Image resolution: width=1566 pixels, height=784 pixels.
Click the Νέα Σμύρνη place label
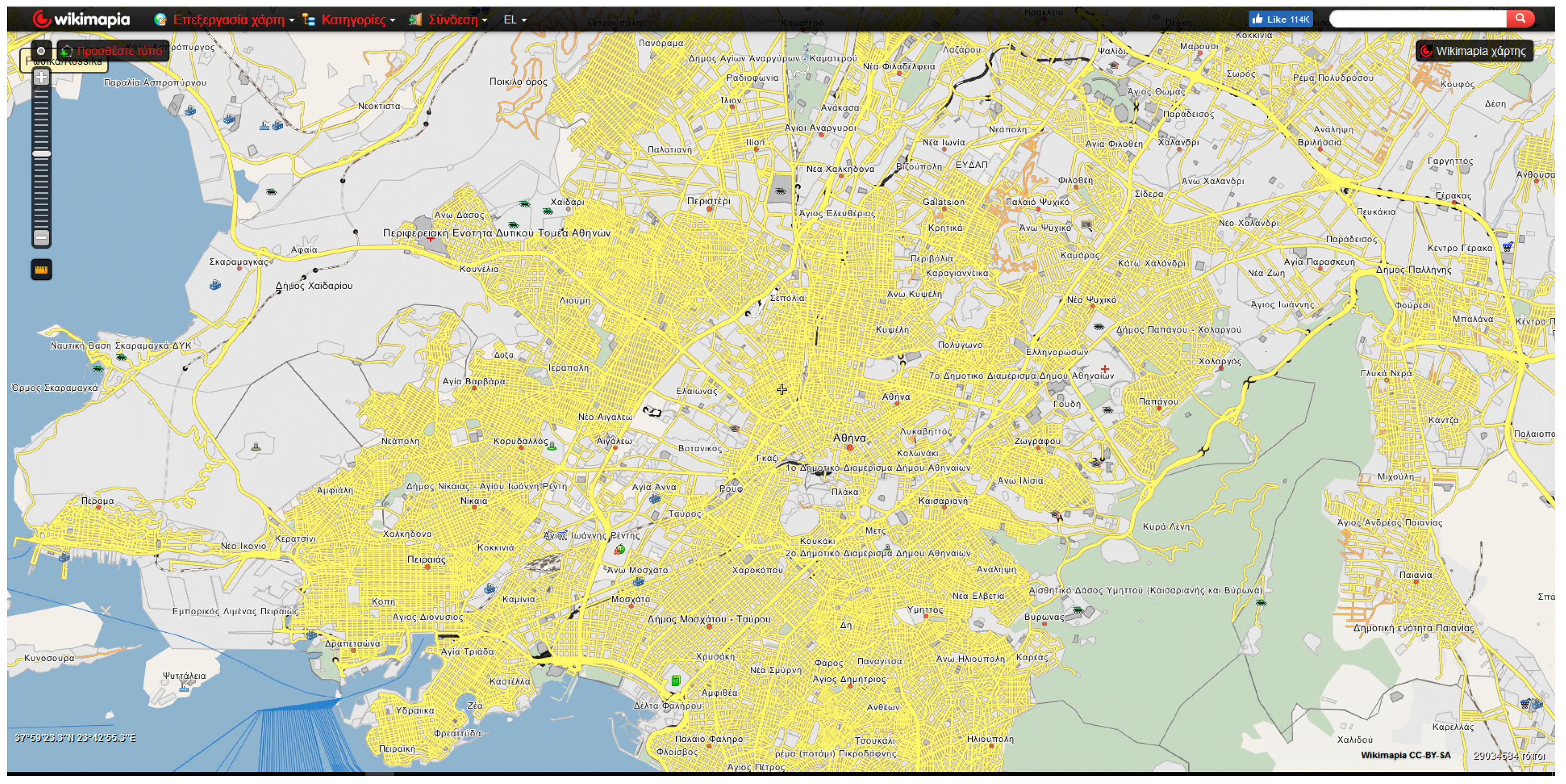[x=776, y=670]
